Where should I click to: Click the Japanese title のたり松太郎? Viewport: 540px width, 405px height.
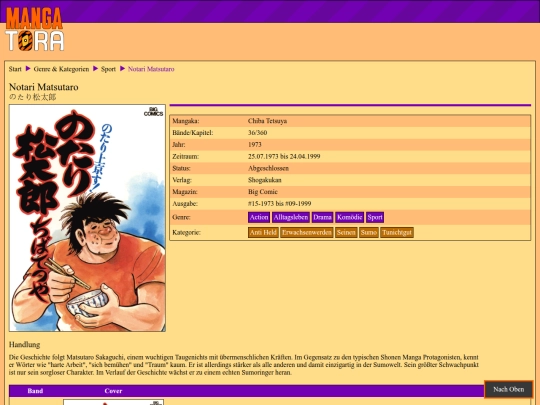click(x=33, y=97)
